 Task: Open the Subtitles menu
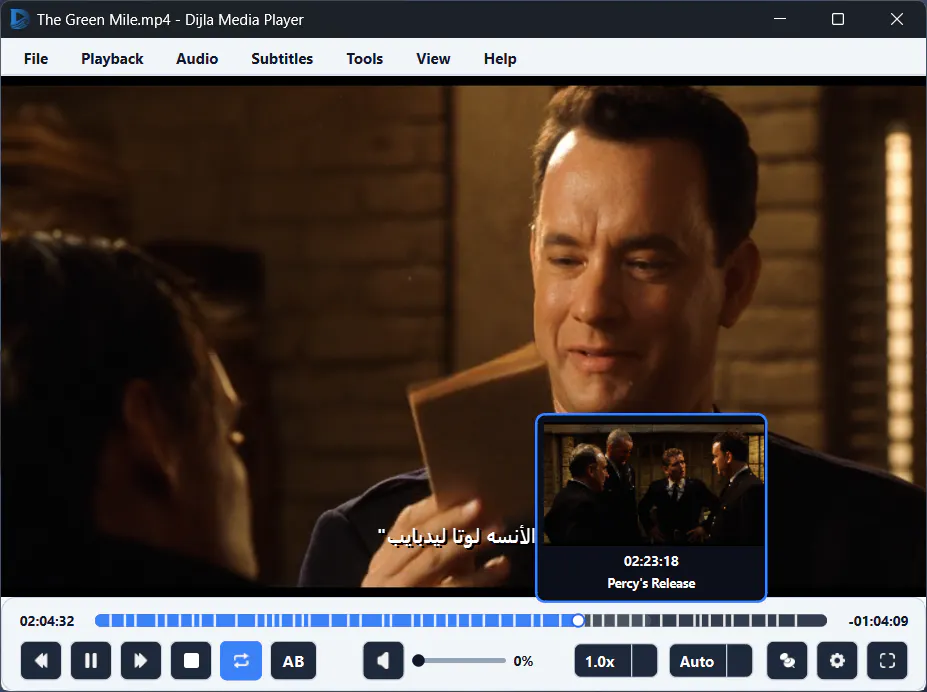click(282, 59)
